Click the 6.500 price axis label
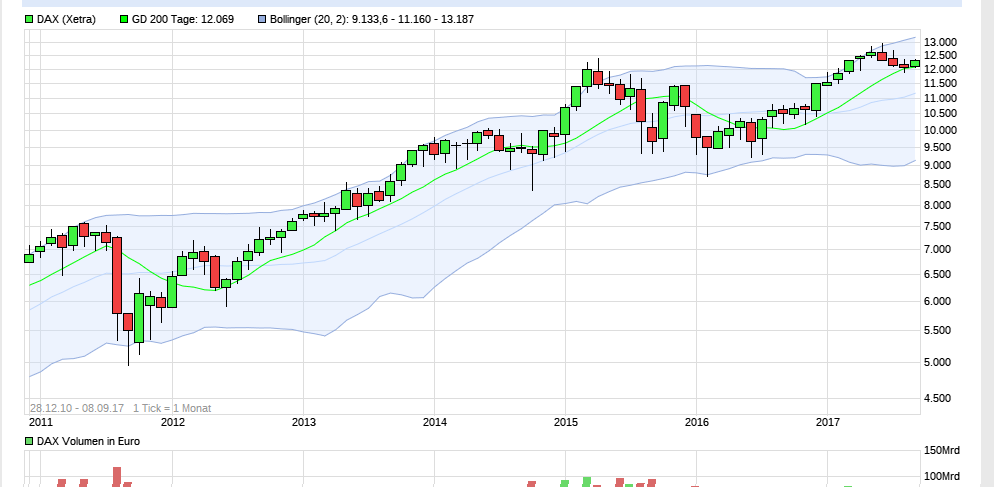Image resolution: width=994 pixels, height=487 pixels. coord(940,275)
